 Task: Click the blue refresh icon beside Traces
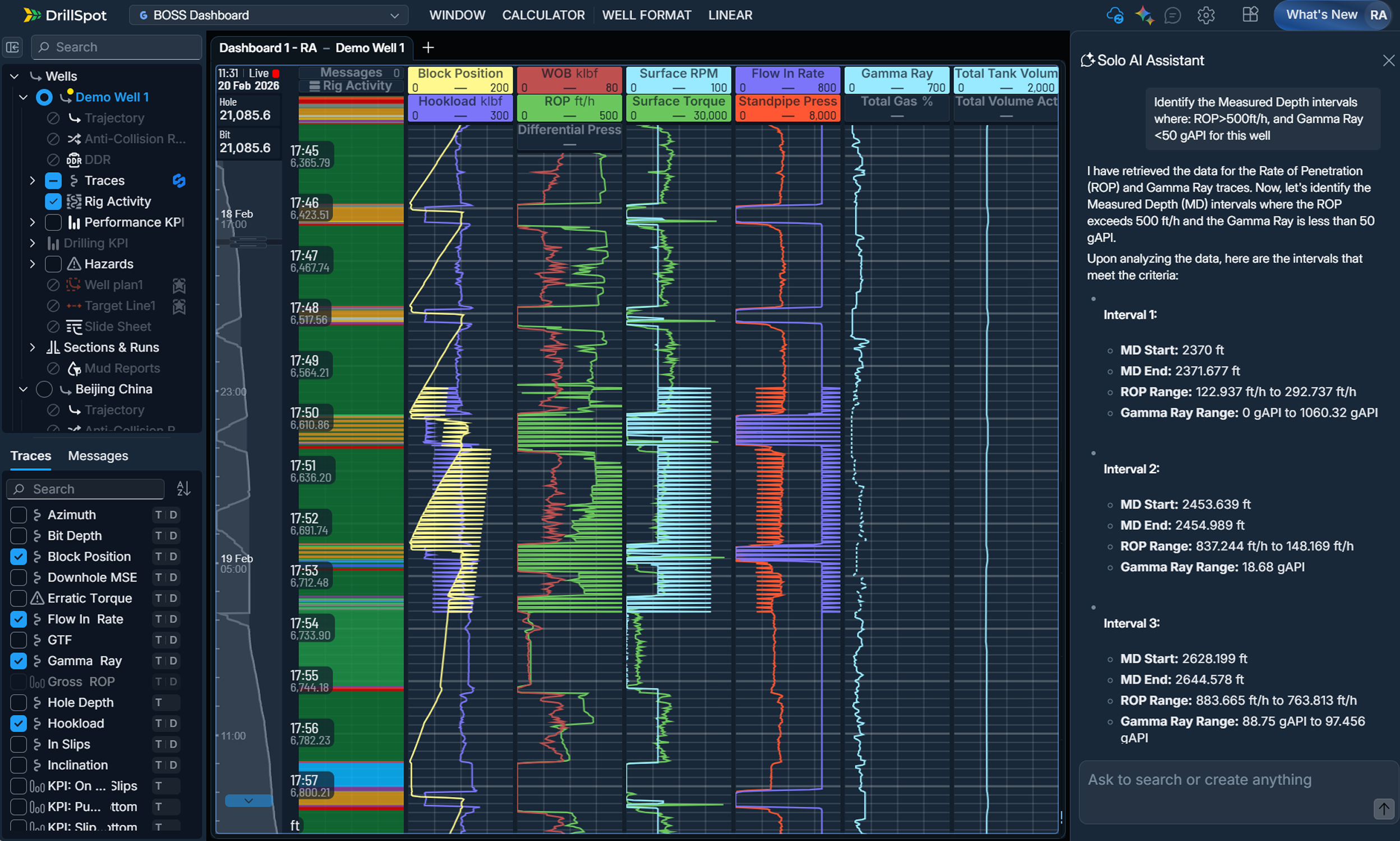click(178, 181)
